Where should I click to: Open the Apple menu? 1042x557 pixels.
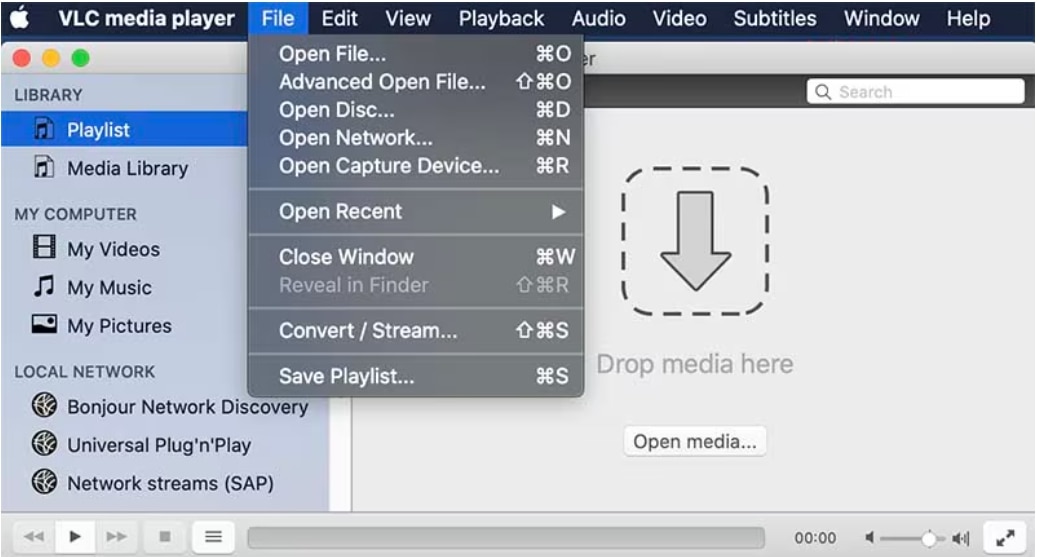coord(19,19)
